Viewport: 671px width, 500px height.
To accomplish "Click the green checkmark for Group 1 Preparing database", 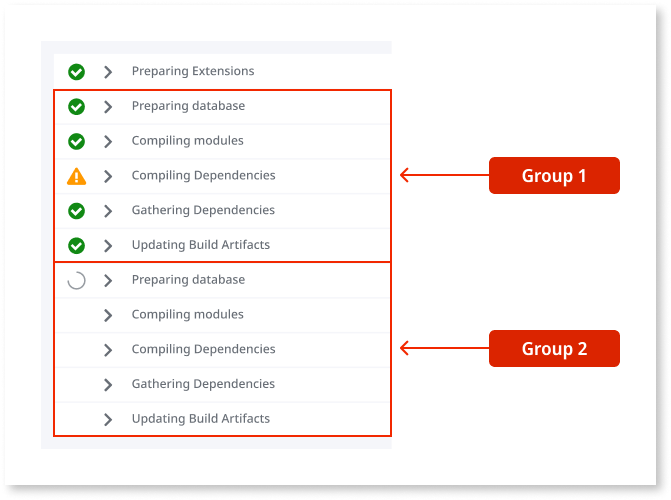I will click(x=76, y=107).
